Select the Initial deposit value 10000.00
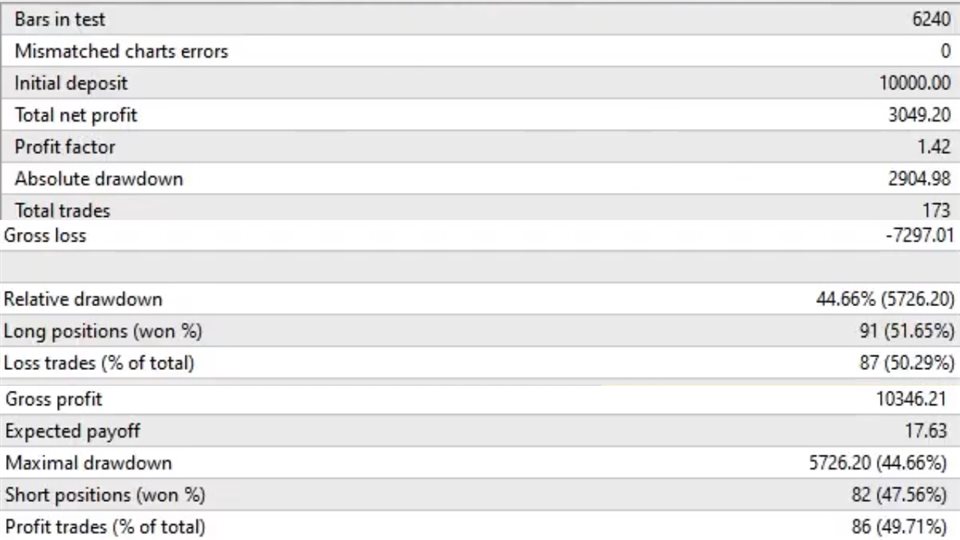960x540 pixels. pyautogui.click(x=915, y=83)
